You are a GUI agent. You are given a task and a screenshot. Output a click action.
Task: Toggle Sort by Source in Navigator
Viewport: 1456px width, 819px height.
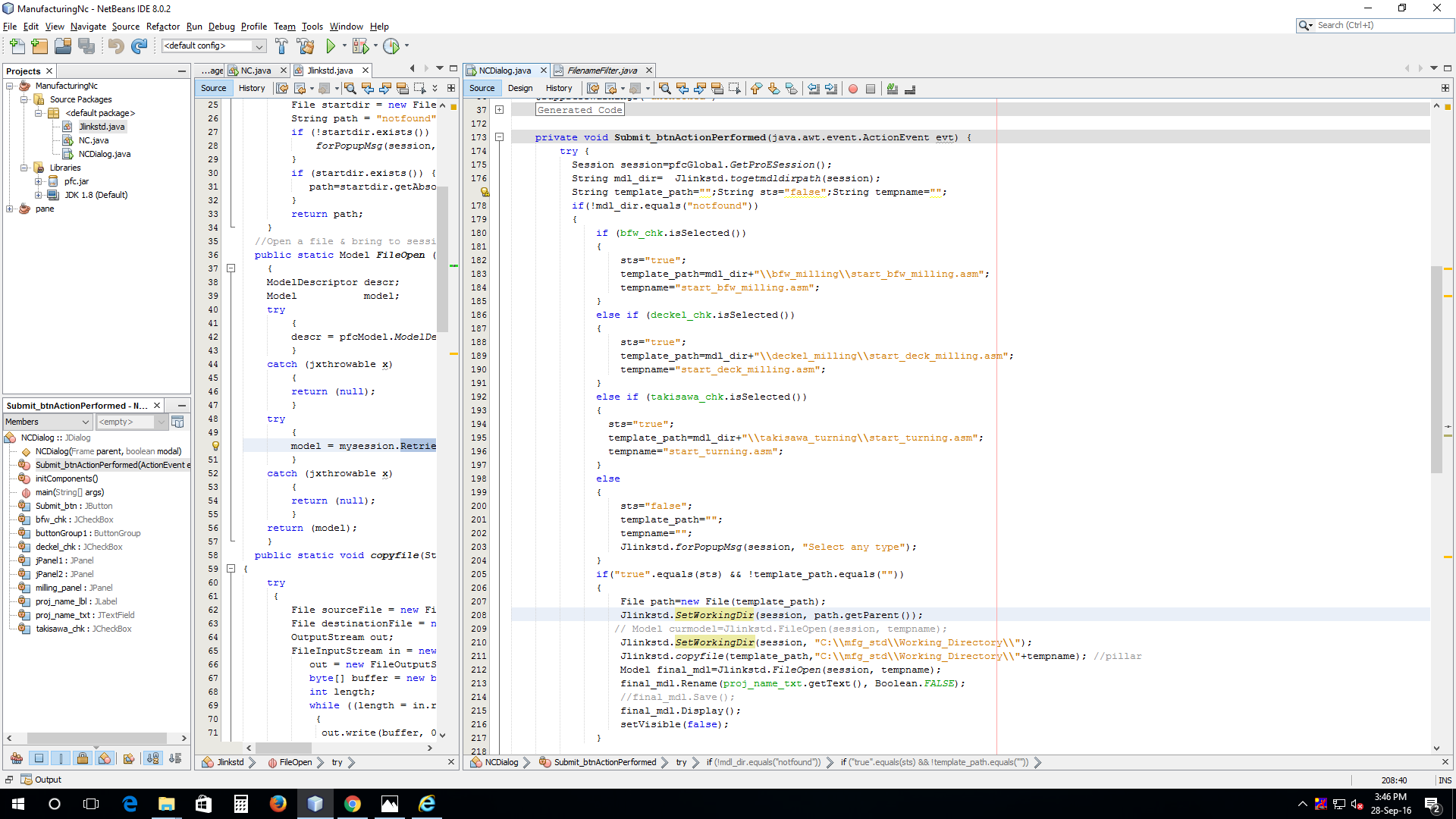tap(175, 758)
